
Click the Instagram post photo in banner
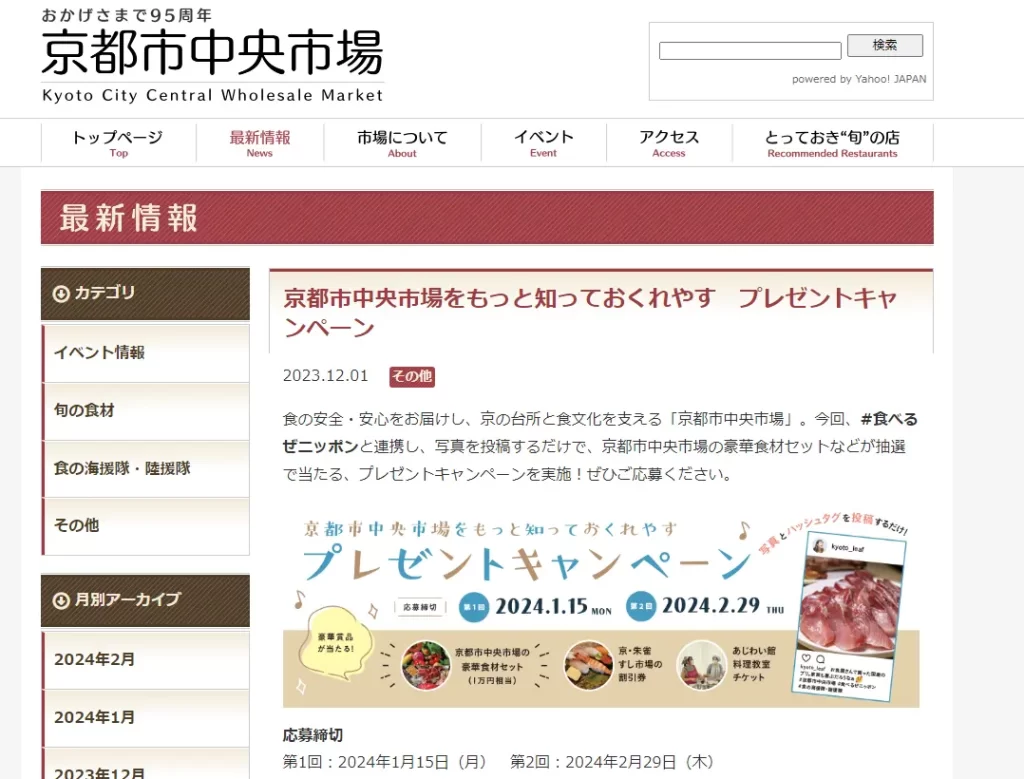850,606
